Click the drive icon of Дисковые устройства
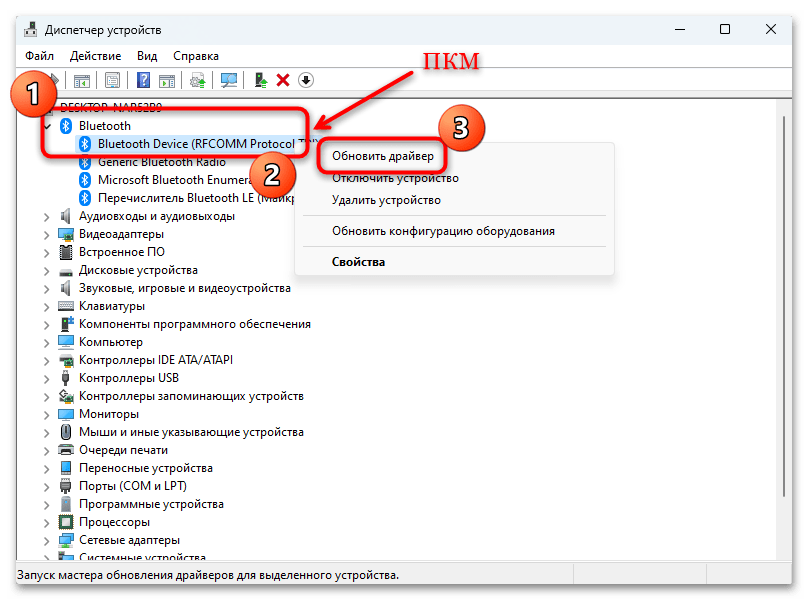The width and height of the screenshot is (808, 600). point(66,271)
